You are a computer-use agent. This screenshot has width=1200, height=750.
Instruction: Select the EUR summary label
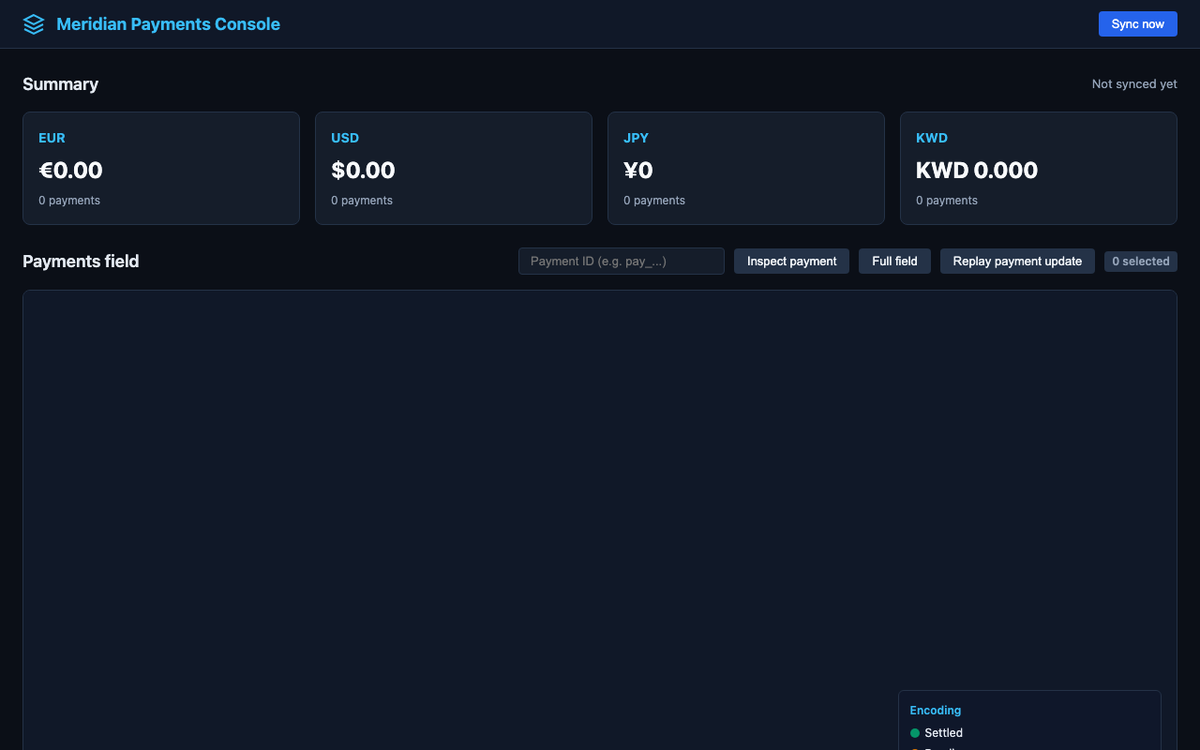click(52, 138)
